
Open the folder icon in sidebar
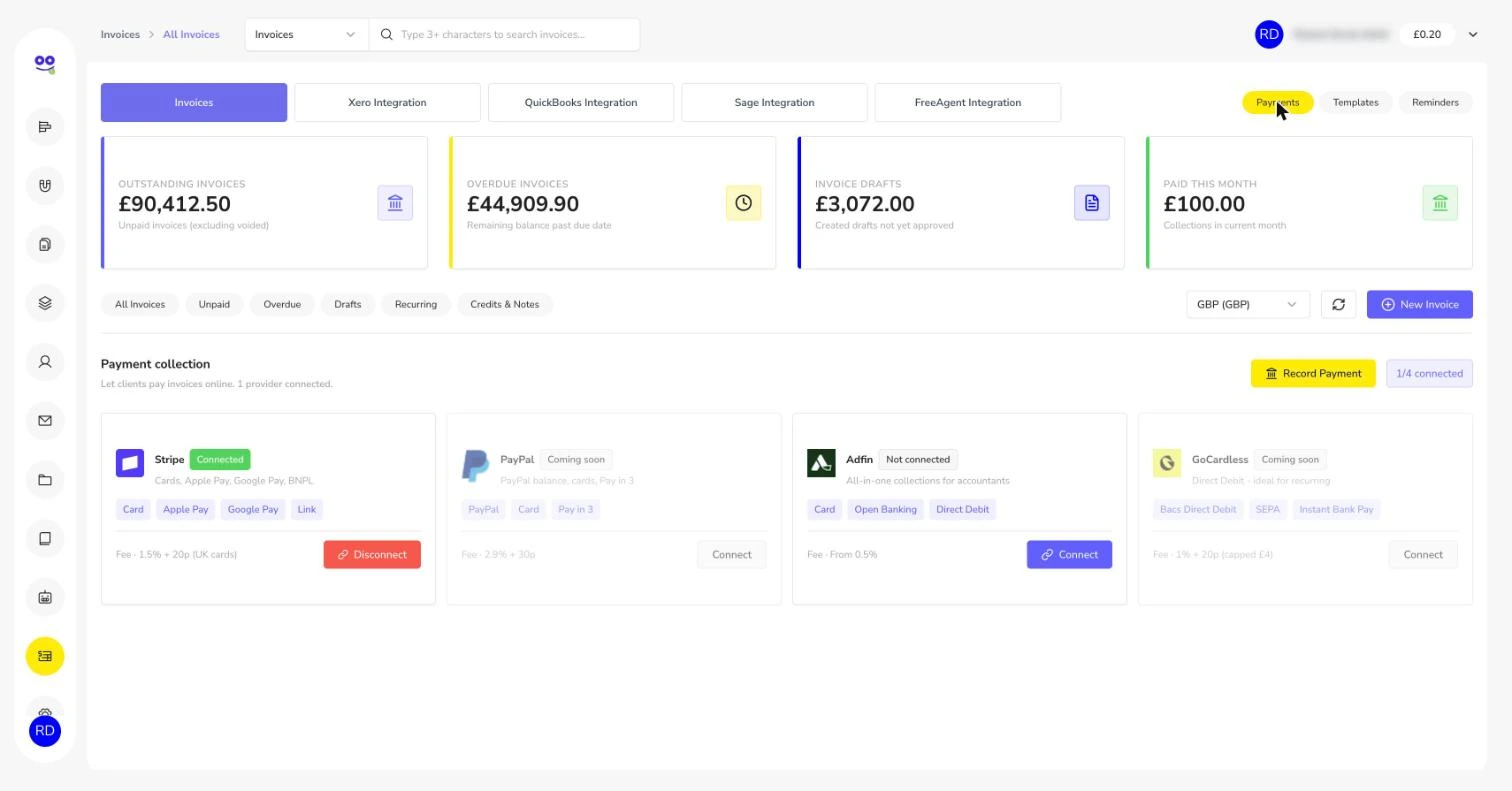coord(45,480)
